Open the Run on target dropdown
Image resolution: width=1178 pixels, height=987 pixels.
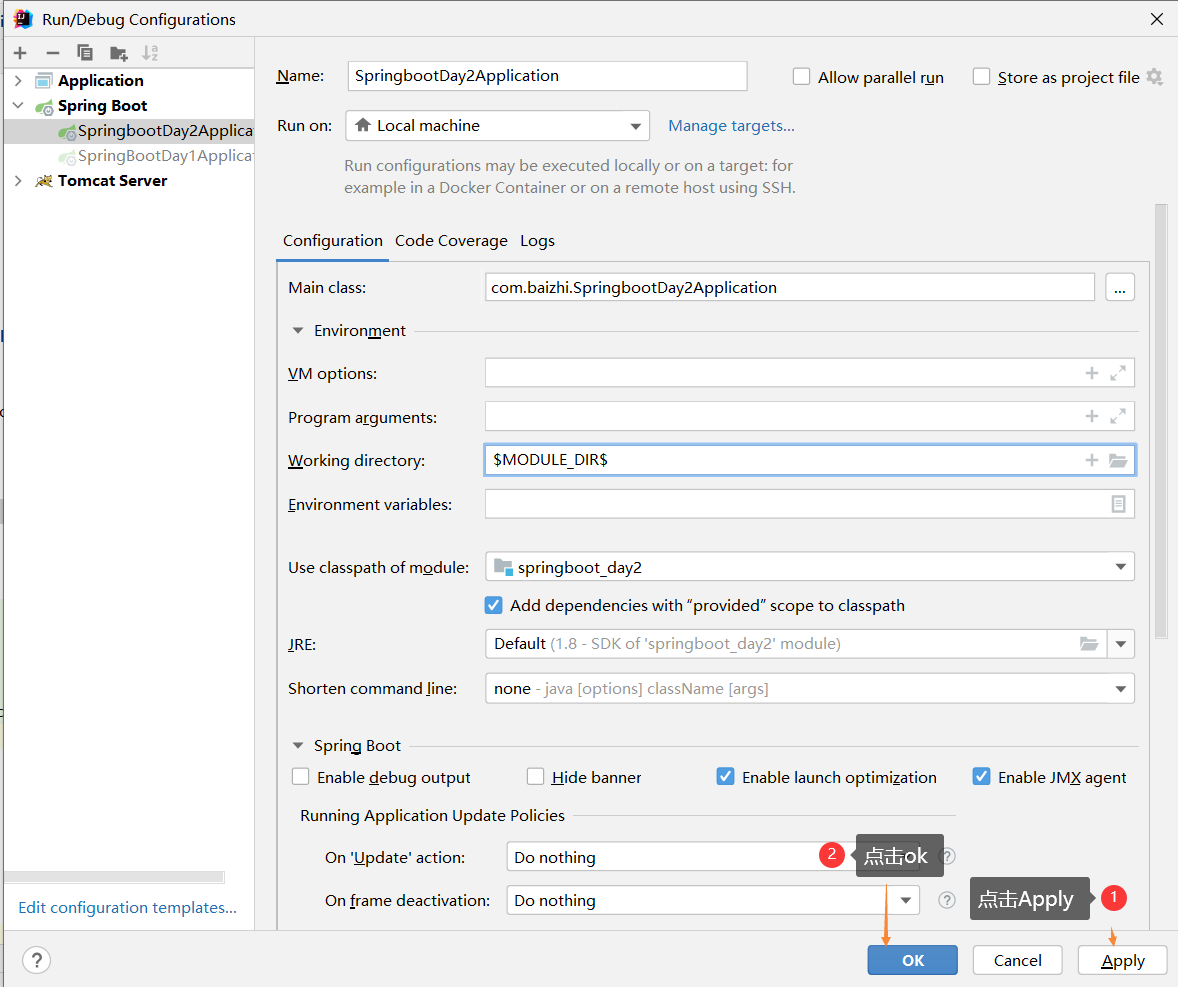pyautogui.click(x=497, y=125)
